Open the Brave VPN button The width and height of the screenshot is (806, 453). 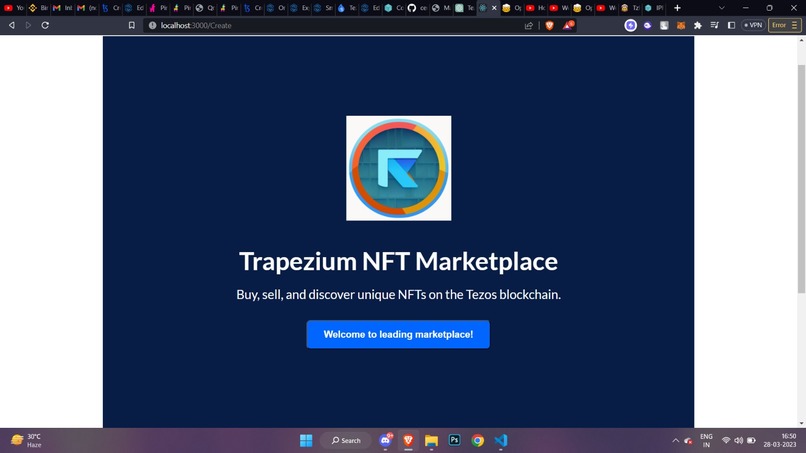click(754, 25)
